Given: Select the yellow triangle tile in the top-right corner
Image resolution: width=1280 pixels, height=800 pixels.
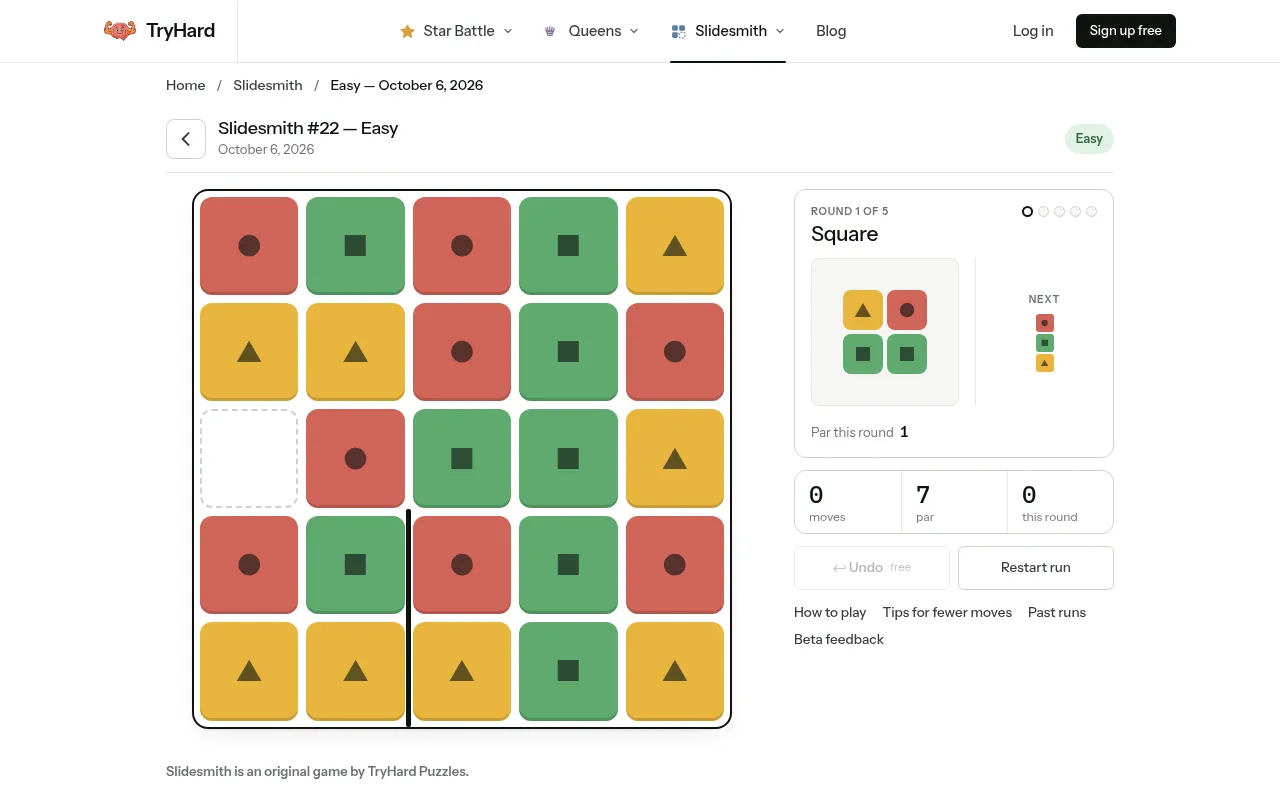Looking at the screenshot, I should tap(675, 245).
